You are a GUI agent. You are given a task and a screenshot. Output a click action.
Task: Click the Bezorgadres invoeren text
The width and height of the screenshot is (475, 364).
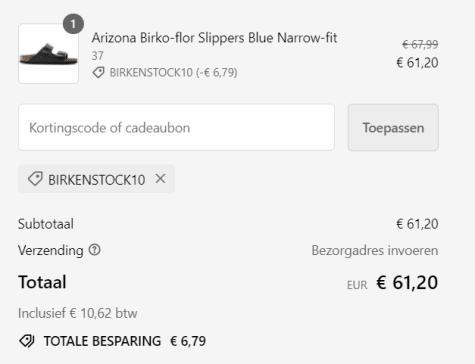pos(375,250)
